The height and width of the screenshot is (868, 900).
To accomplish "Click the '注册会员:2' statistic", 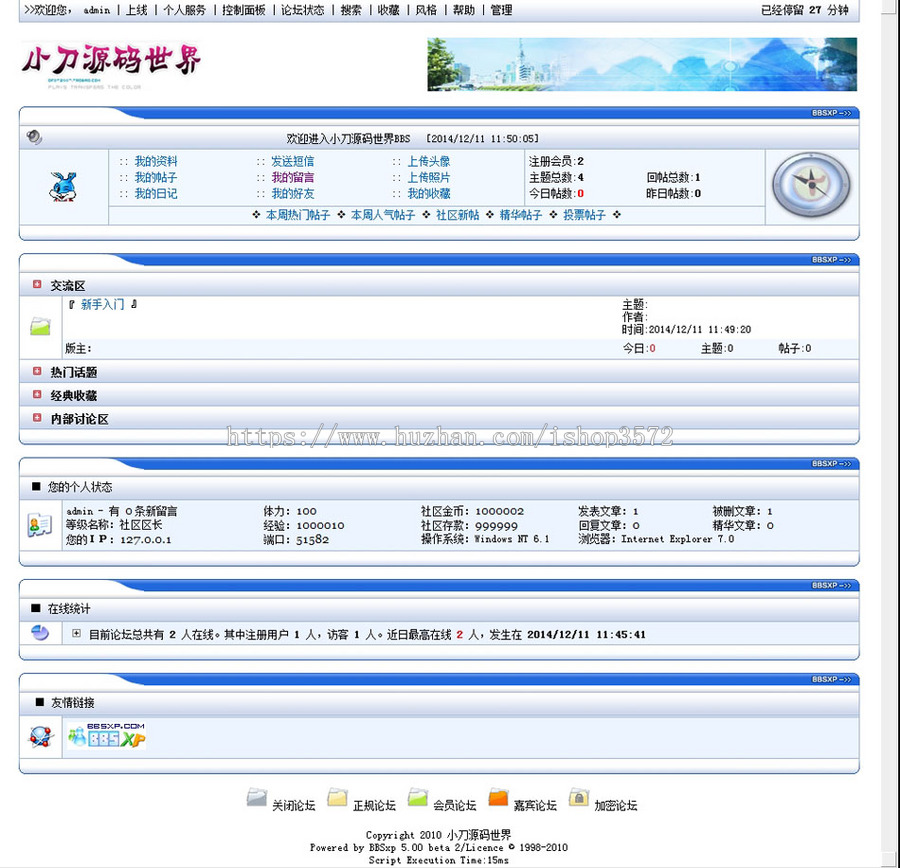I will (556, 161).
